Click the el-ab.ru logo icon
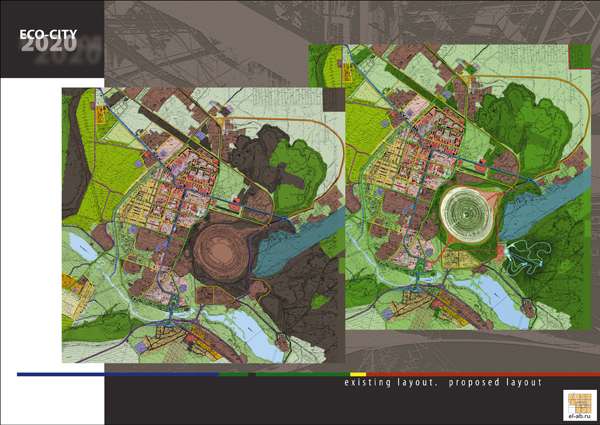Image resolution: width=600 pixels, height=425 pixels. [x=580, y=402]
